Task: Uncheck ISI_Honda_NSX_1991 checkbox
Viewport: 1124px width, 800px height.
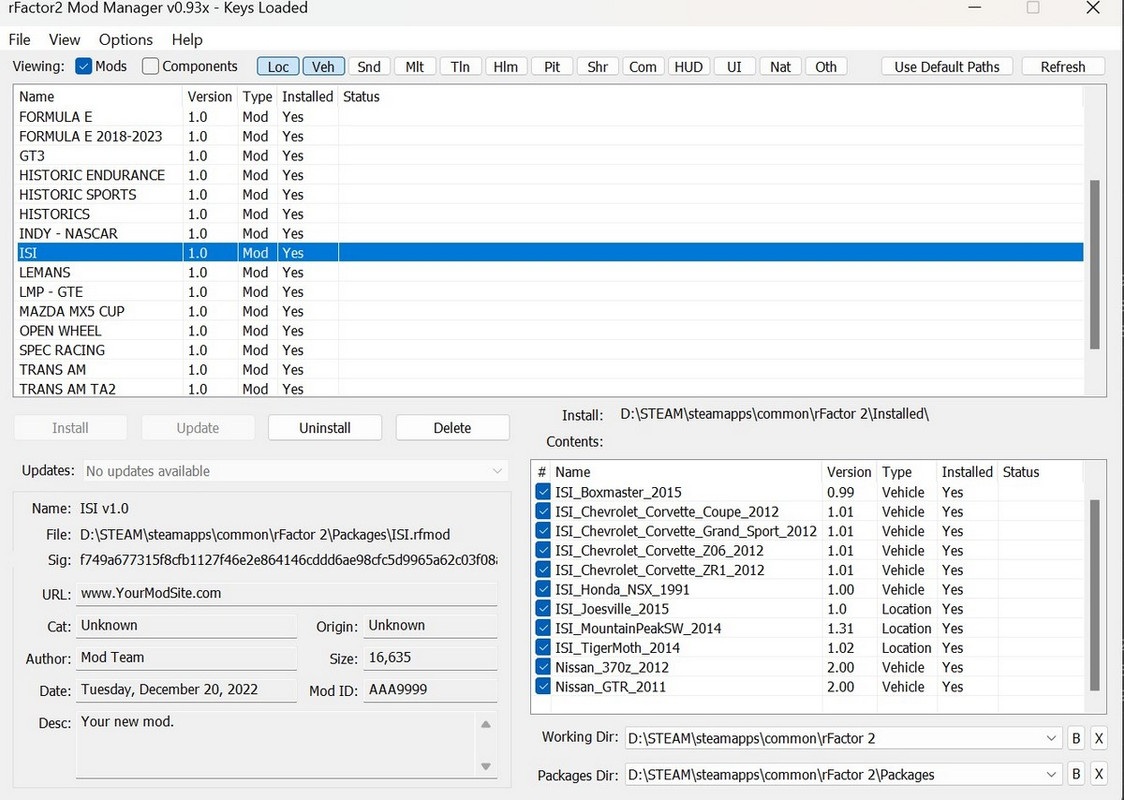Action: 543,589
